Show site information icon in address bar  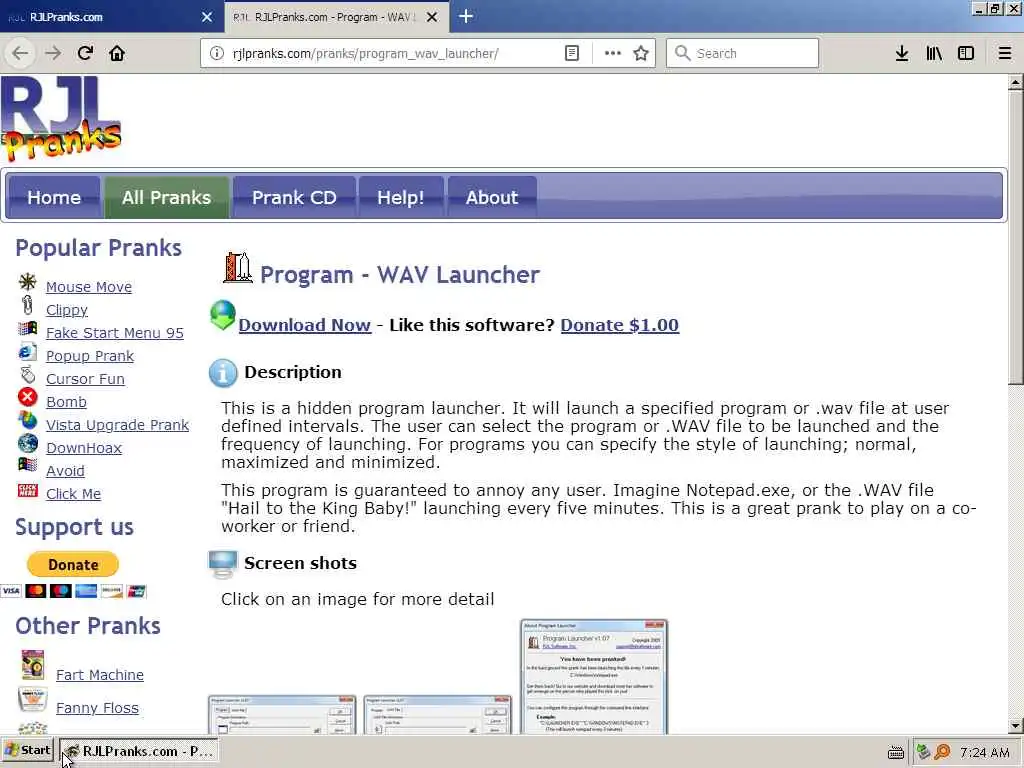tap(216, 53)
